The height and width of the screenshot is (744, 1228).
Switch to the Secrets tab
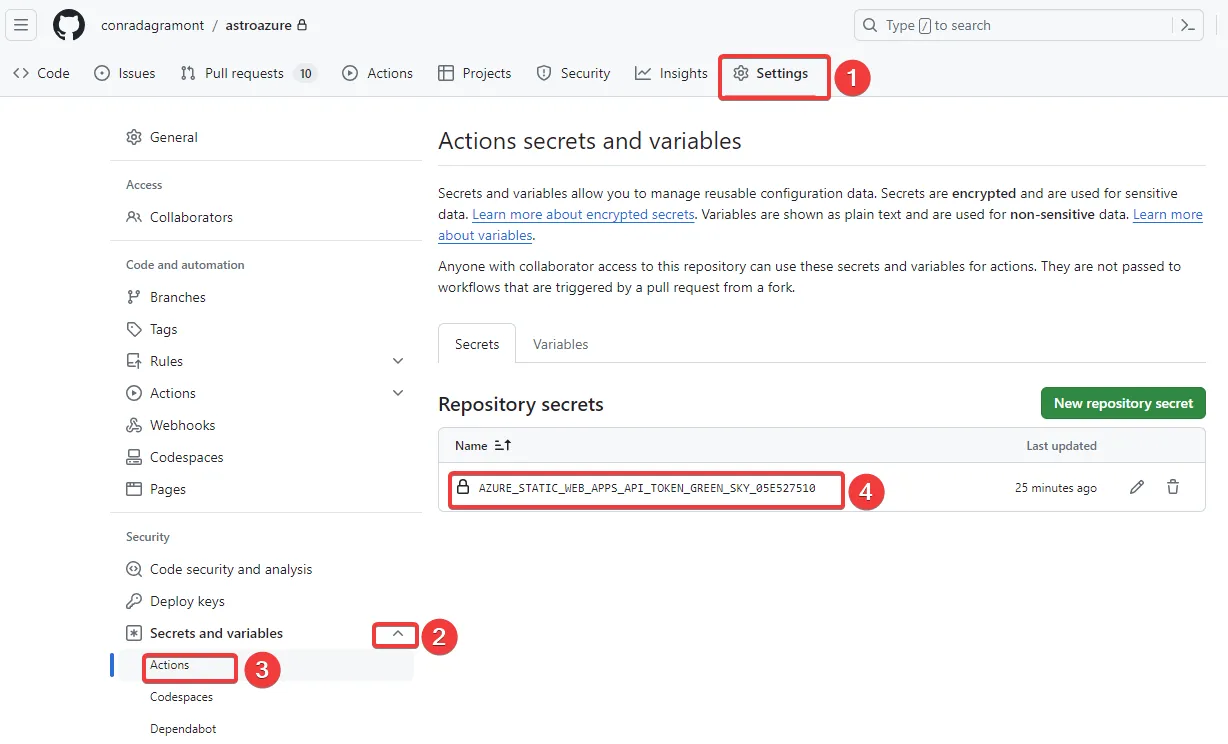(477, 344)
